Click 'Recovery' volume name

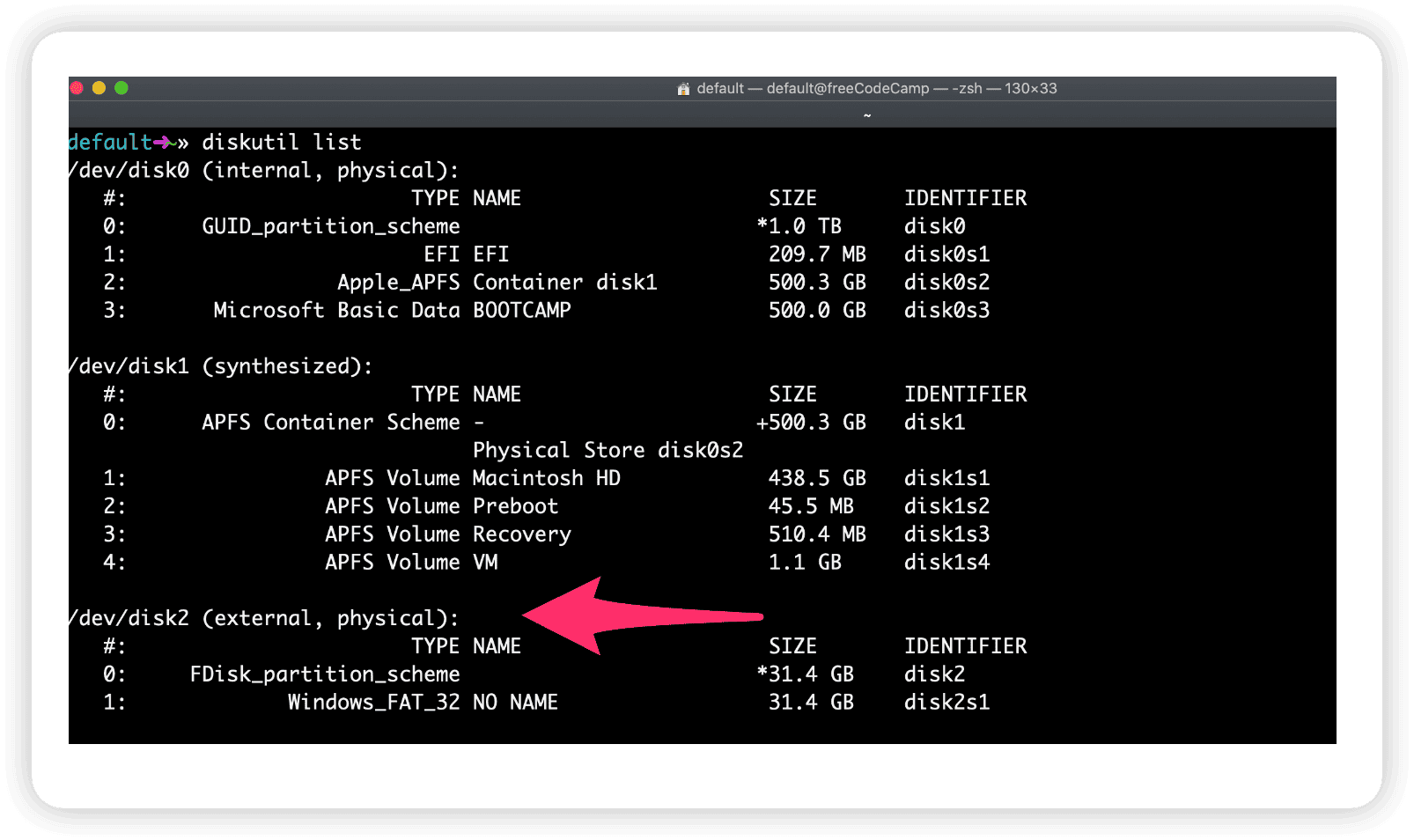click(522, 534)
